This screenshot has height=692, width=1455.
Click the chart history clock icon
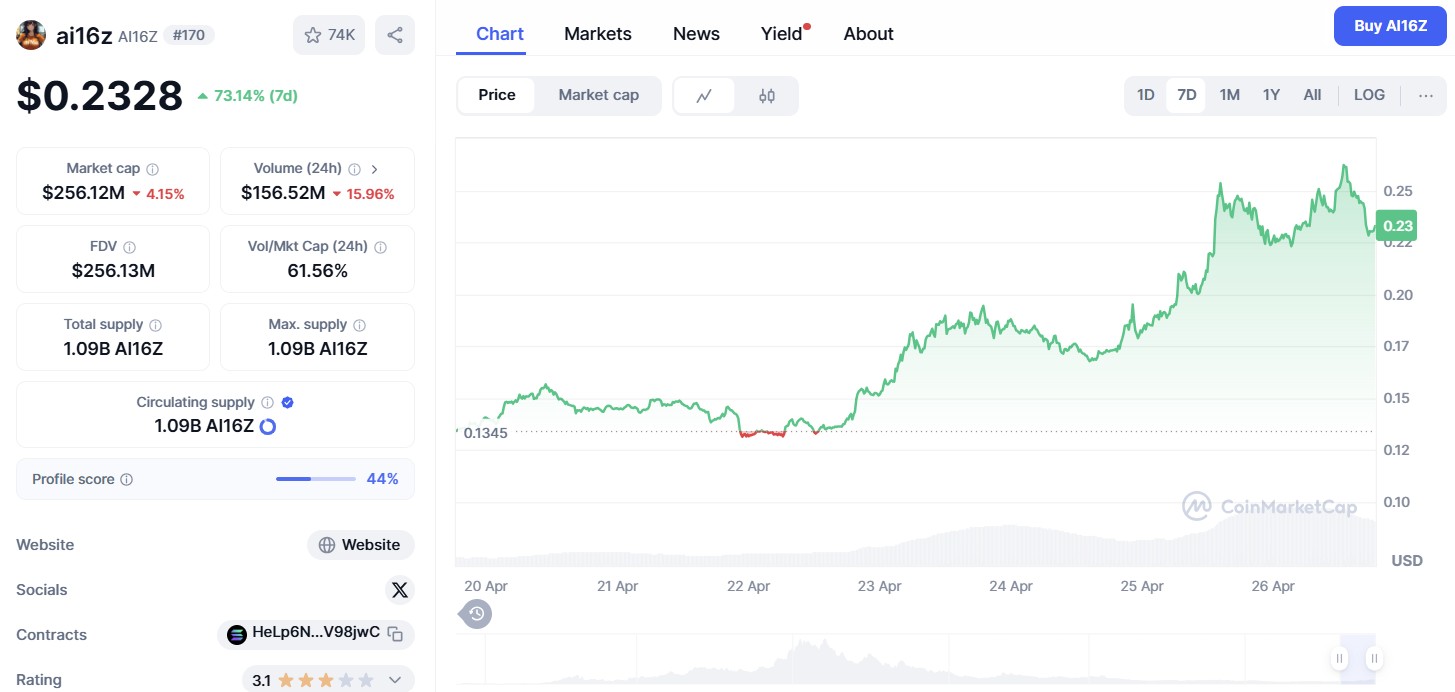[477, 613]
